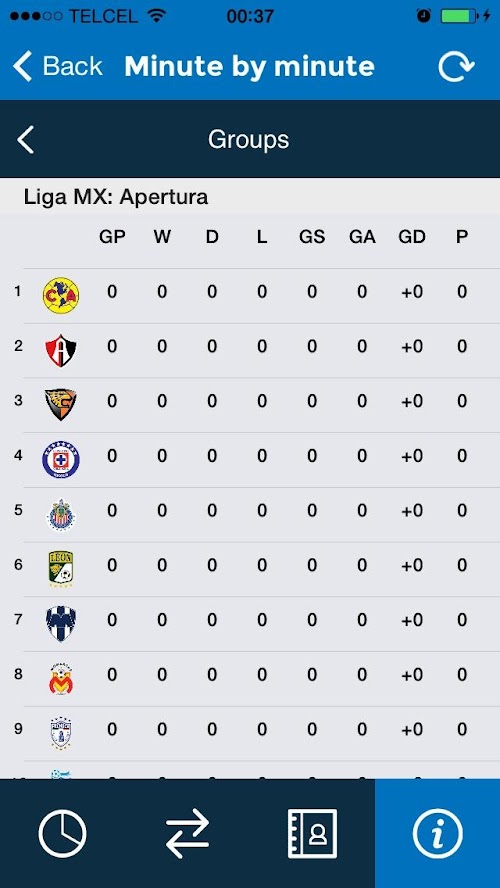Screen dimensions: 500x888
Task: Select the Liga MX: Apertura heading
Action: click(x=116, y=197)
